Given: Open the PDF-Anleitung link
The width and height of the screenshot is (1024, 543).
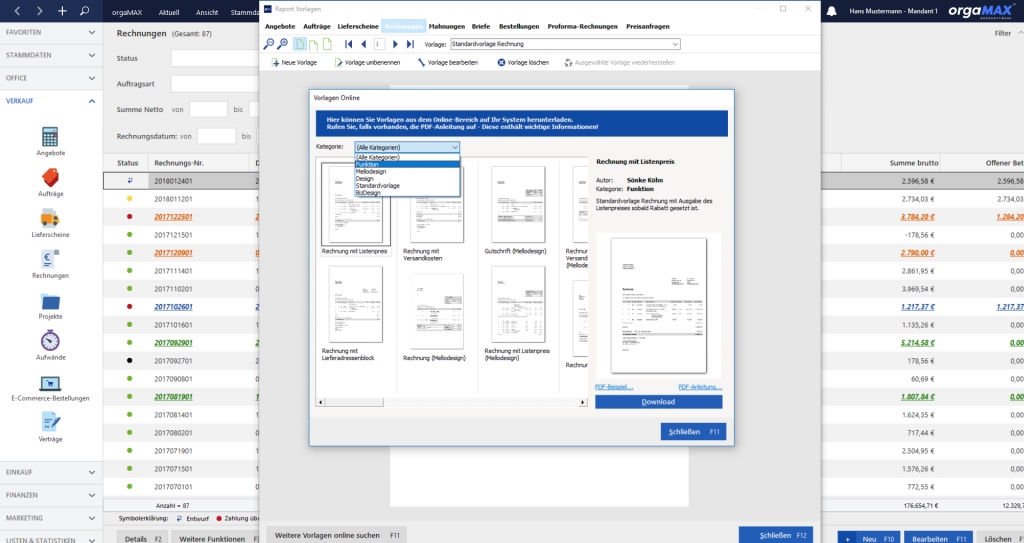Looking at the screenshot, I should (700, 387).
